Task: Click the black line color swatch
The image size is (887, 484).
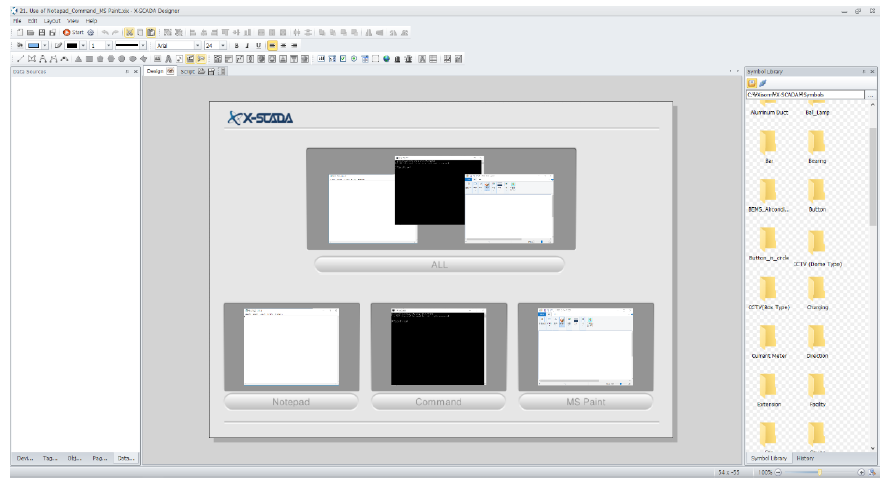Action: point(72,46)
